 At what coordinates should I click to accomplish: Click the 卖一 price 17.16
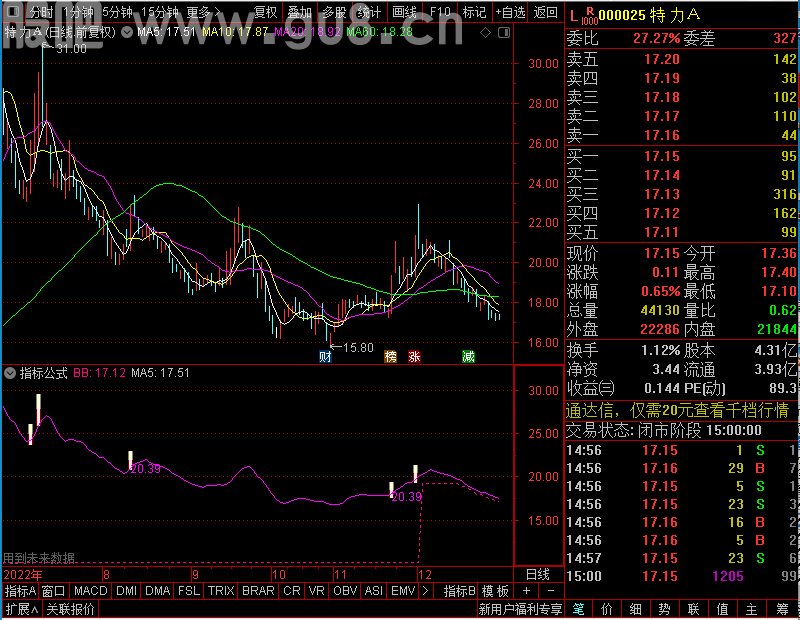[x=662, y=135]
